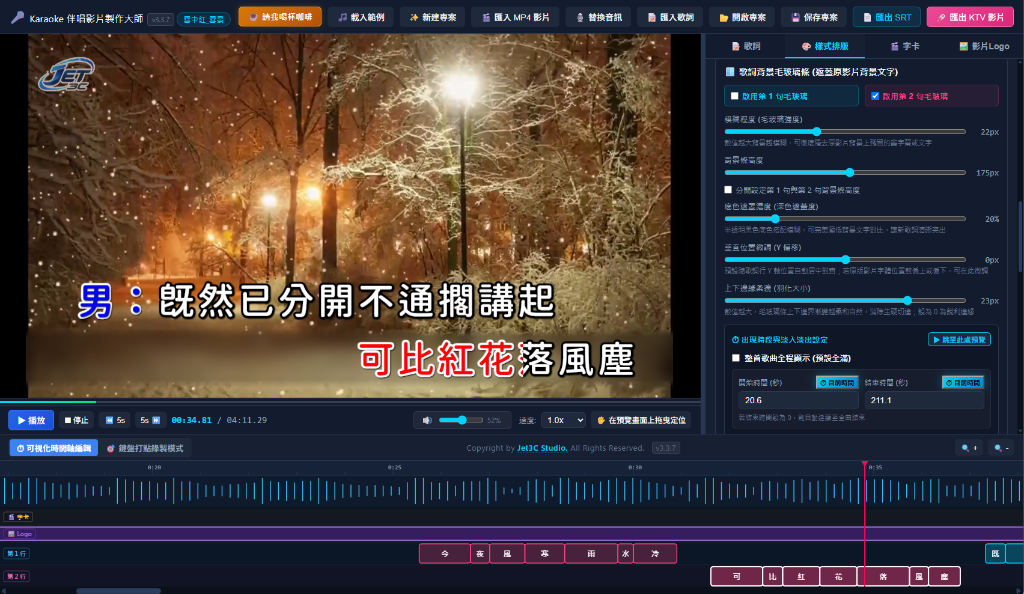Click the 匯入歌詞 import lyrics button
Image resolution: width=1024 pixels, height=594 pixels.
[670, 17]
